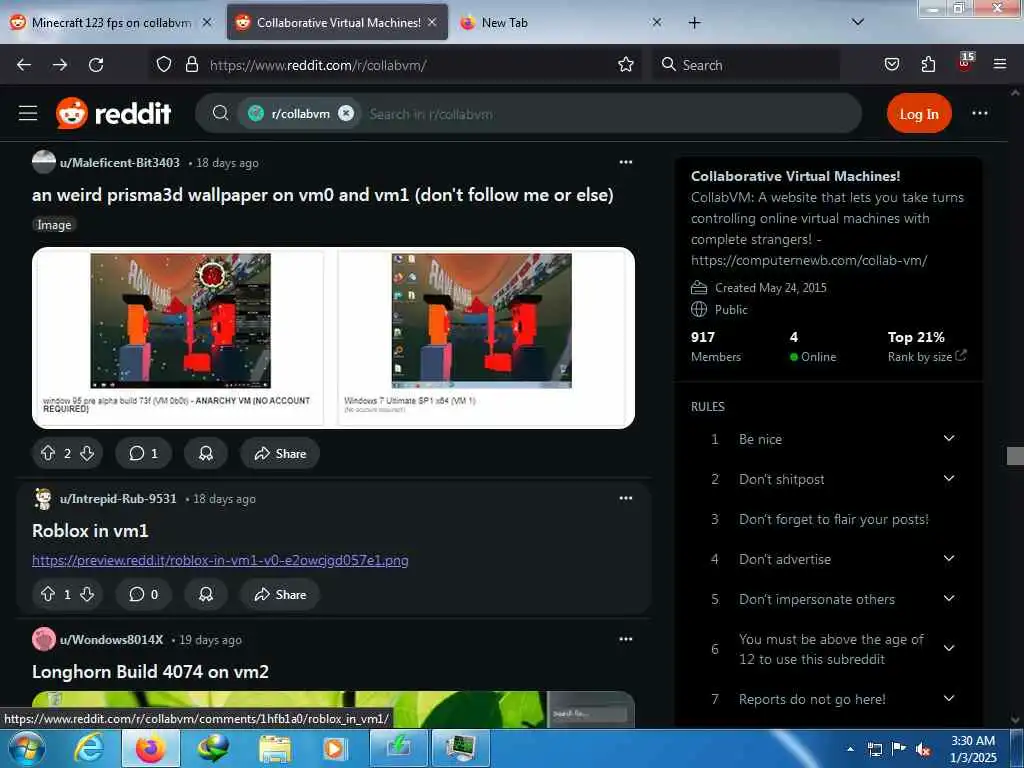Click the muted volume tray icon
The width and height of the screenshot is (1024, 768).
[x=923, y=750]
